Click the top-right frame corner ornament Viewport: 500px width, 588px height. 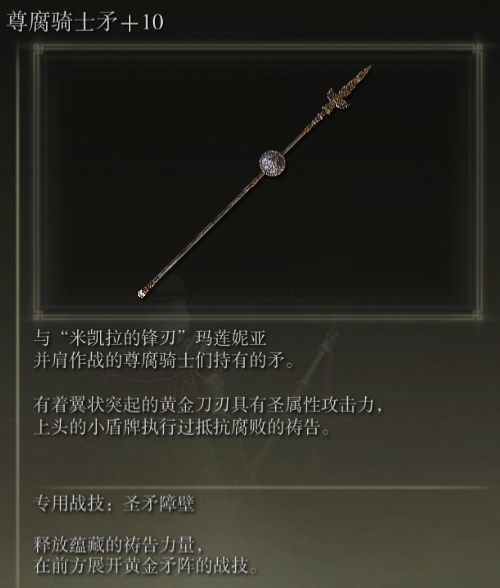[477, 49]
